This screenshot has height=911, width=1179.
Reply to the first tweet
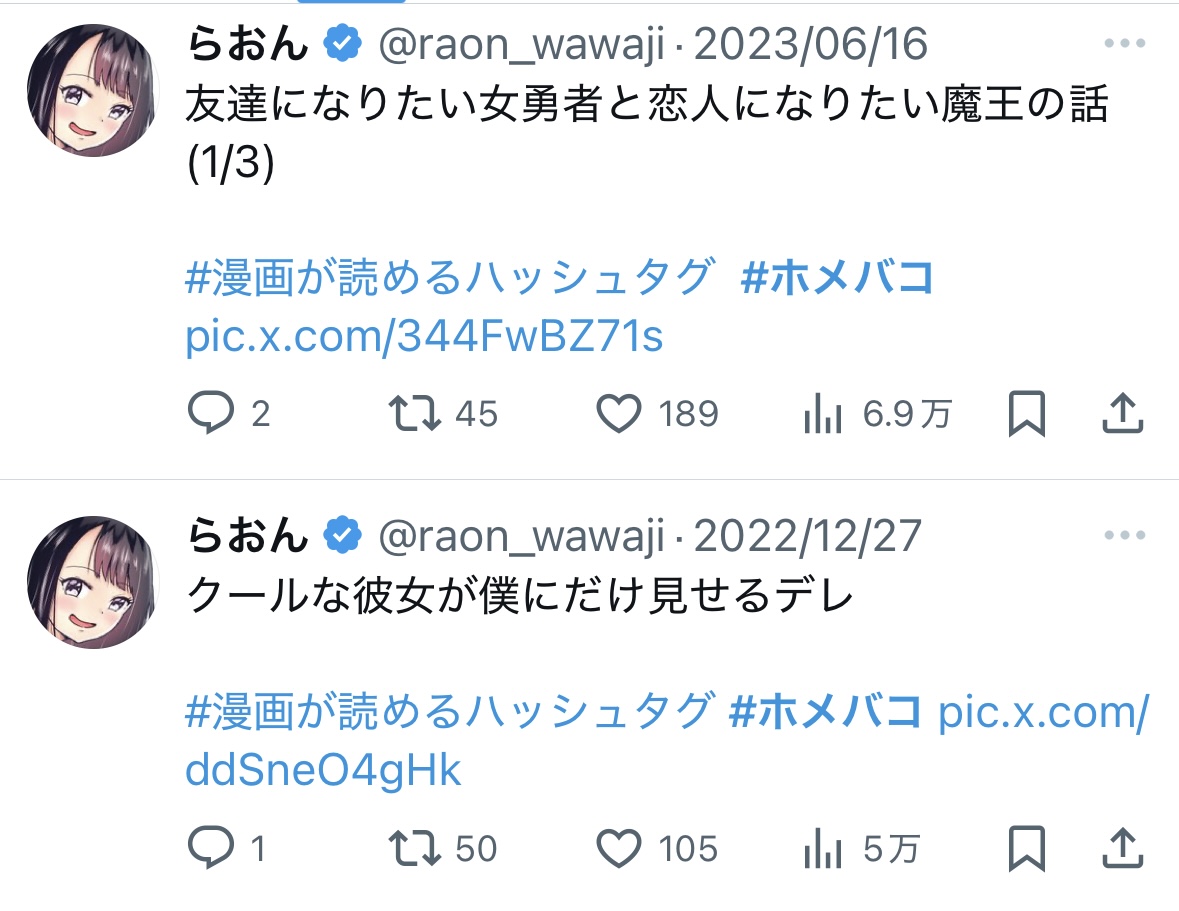click(x=210, y=413)
